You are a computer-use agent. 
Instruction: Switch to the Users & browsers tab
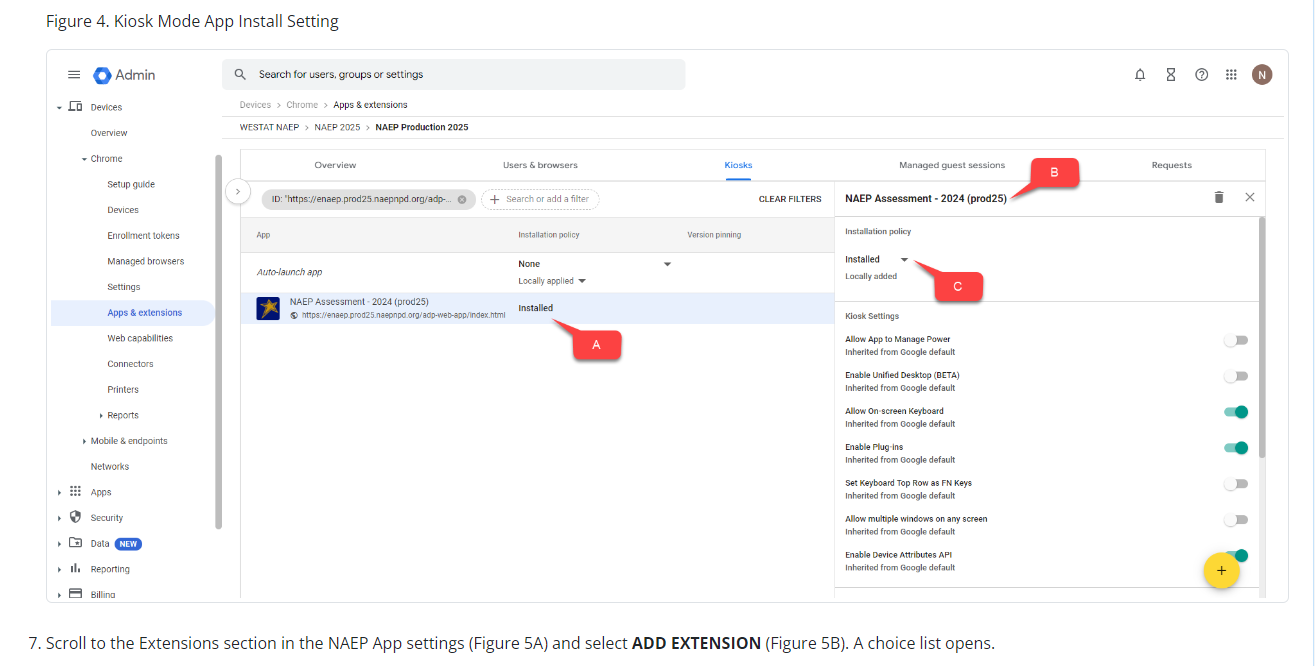click(540, 165)
